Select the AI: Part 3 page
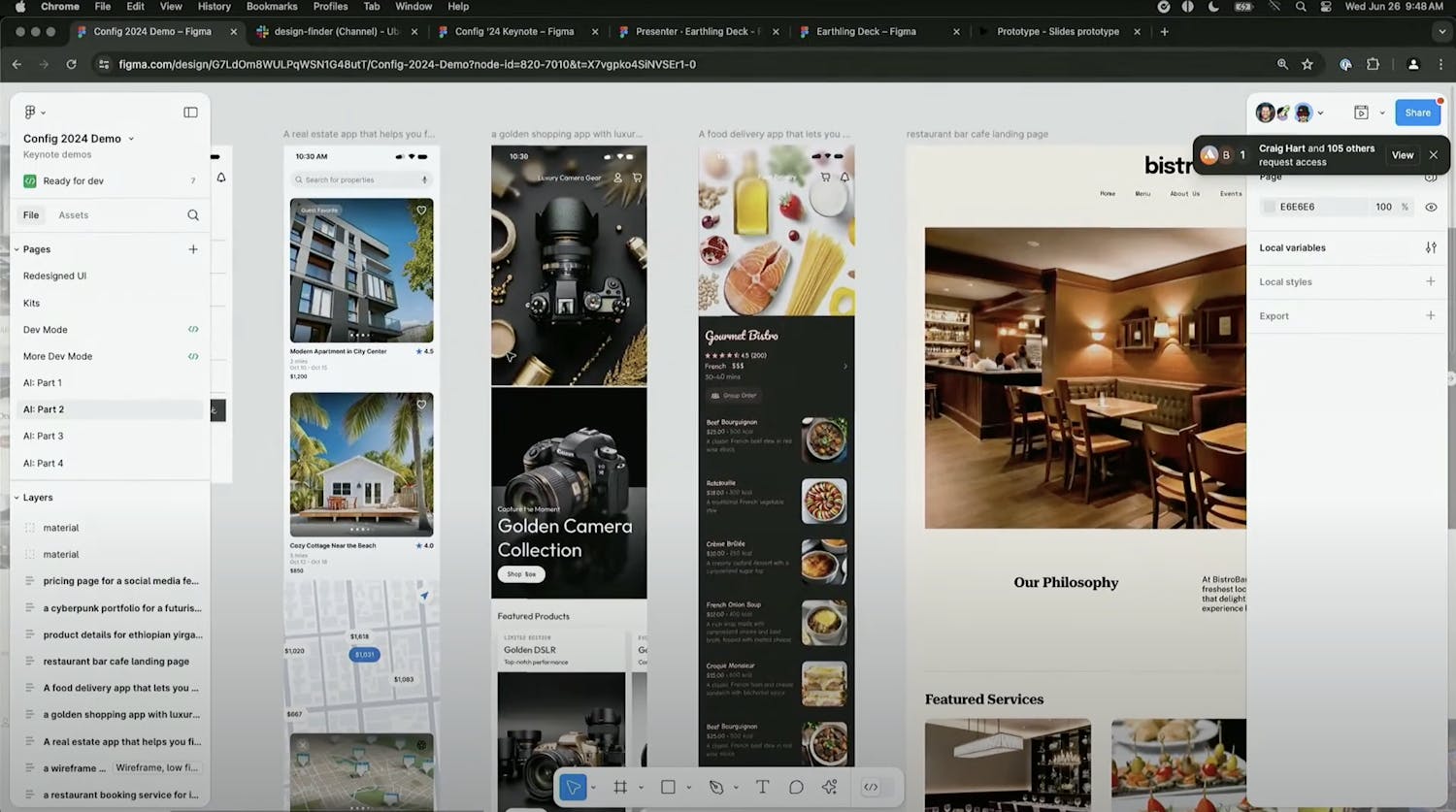Screen dimensions: 1456x812 pyautogui.click(x=44, y=436)
